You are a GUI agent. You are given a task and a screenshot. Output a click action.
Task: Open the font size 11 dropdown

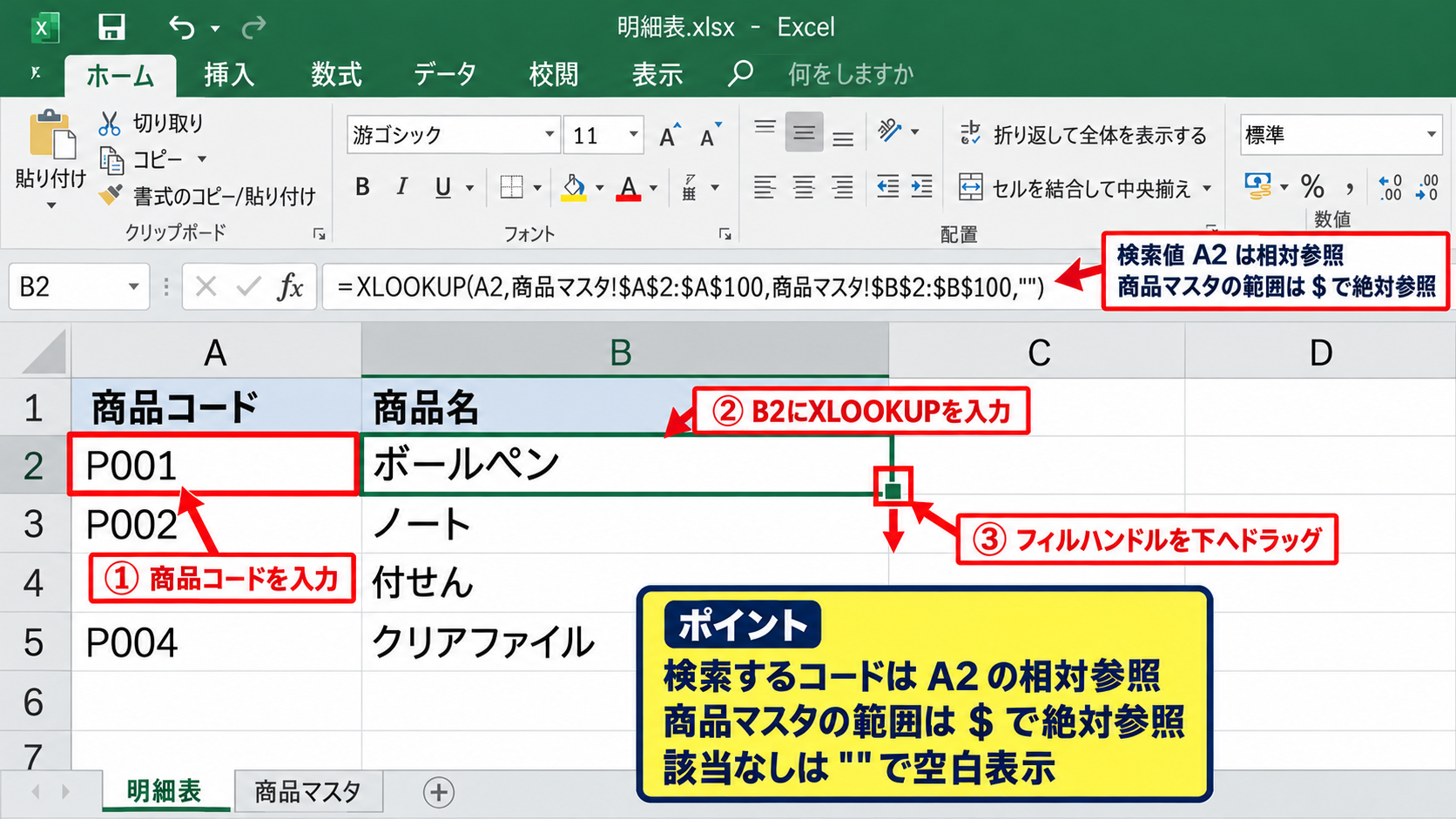pos(633,135)
